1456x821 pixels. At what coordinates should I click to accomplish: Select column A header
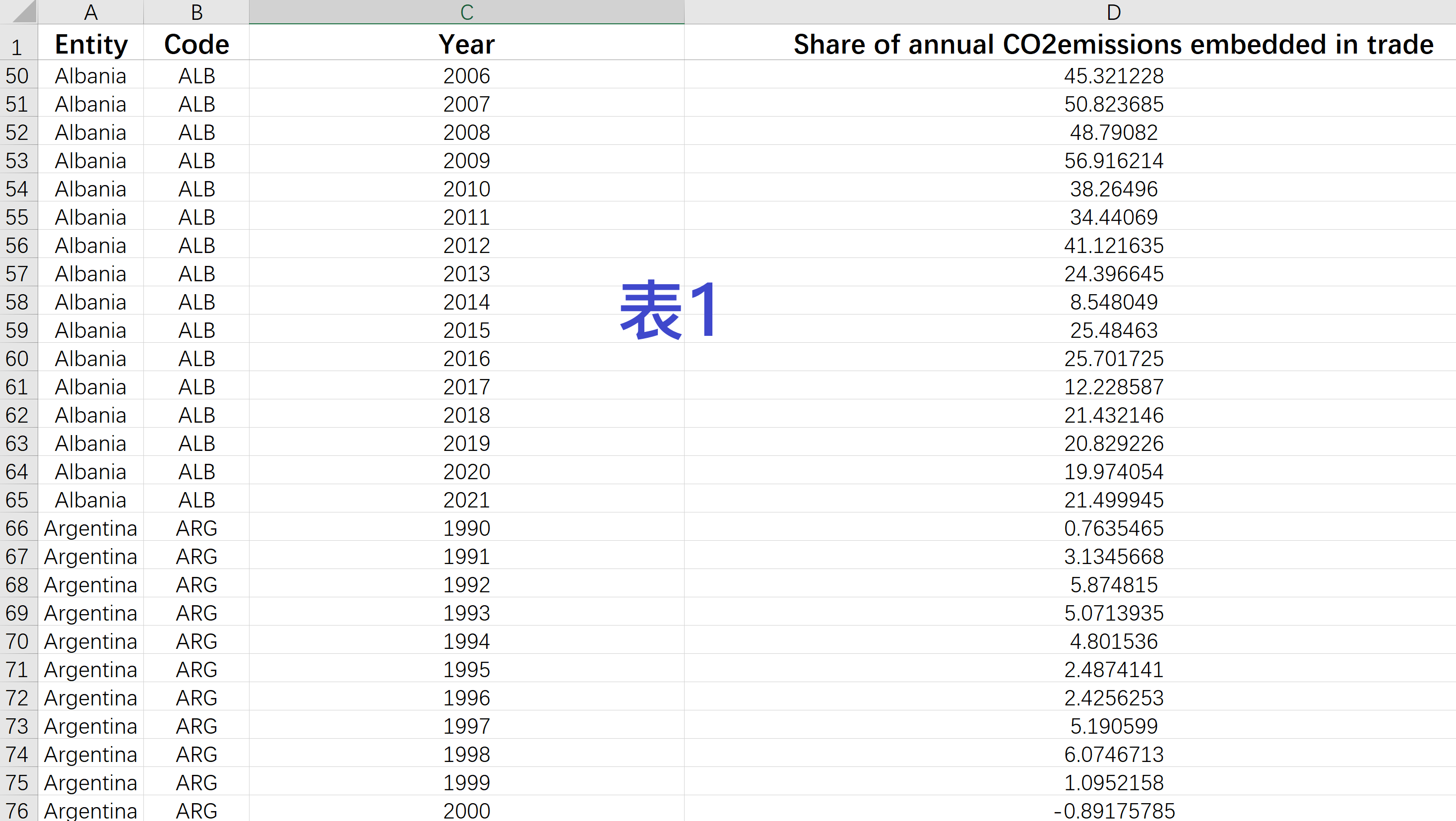[x=90, y=12]
